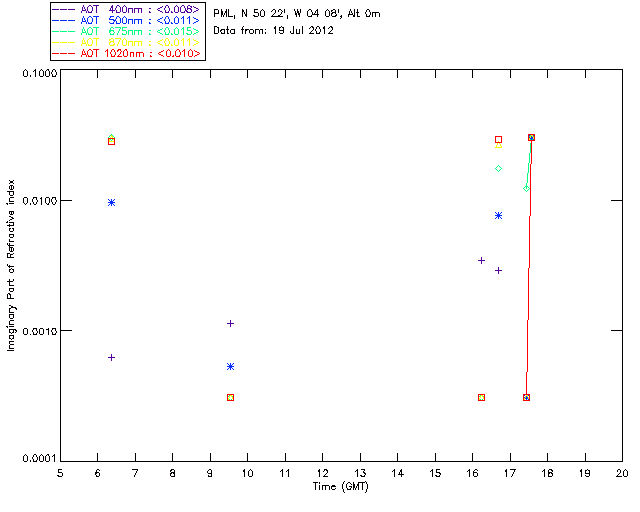Click x-axis tick label 20

coord(622,473)
